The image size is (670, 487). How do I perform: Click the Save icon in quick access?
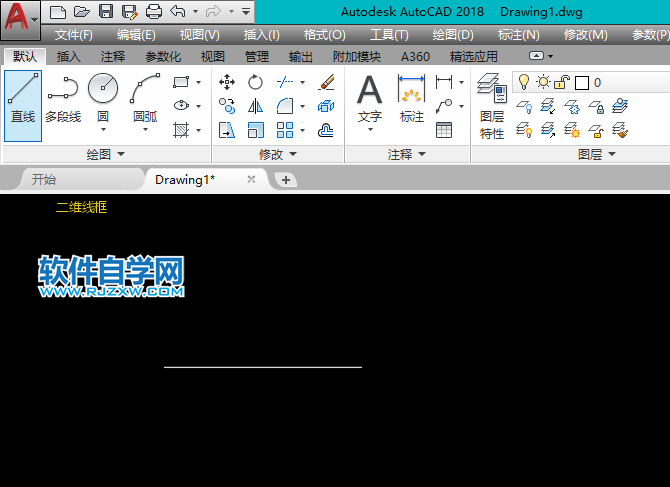coord(106,12)
